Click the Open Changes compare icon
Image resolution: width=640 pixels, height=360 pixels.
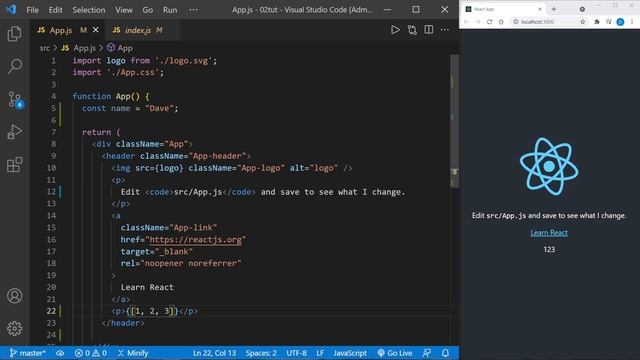[412, 30]
